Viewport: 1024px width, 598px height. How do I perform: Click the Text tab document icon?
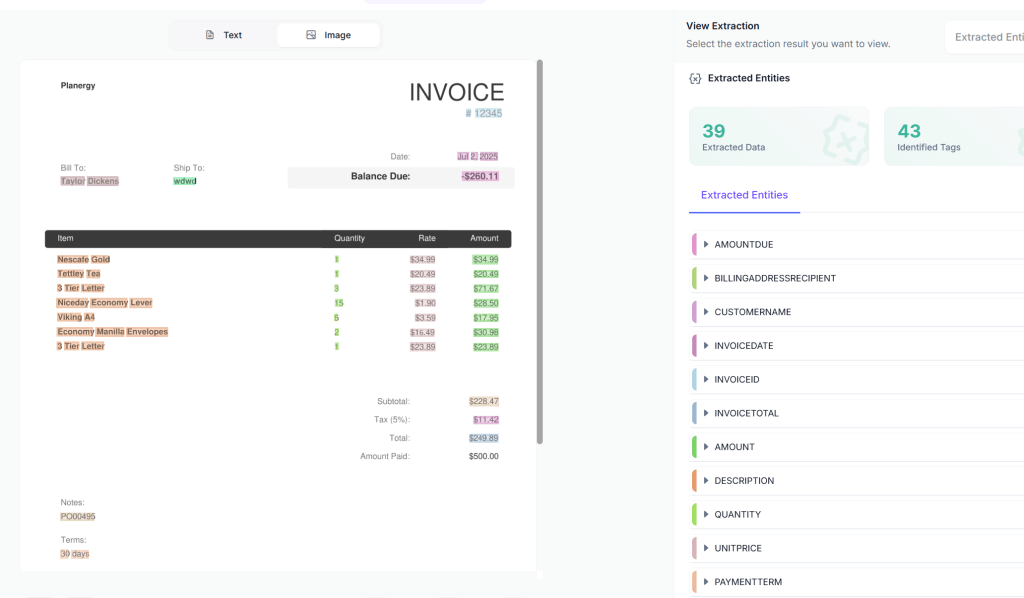pyautogui.click(x=210, y=35)
